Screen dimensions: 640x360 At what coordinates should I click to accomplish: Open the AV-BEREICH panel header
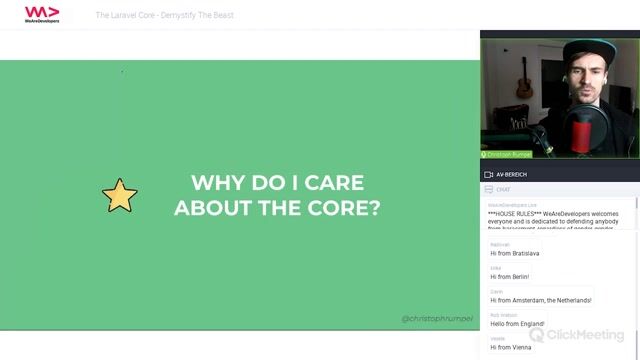point(560,175)
